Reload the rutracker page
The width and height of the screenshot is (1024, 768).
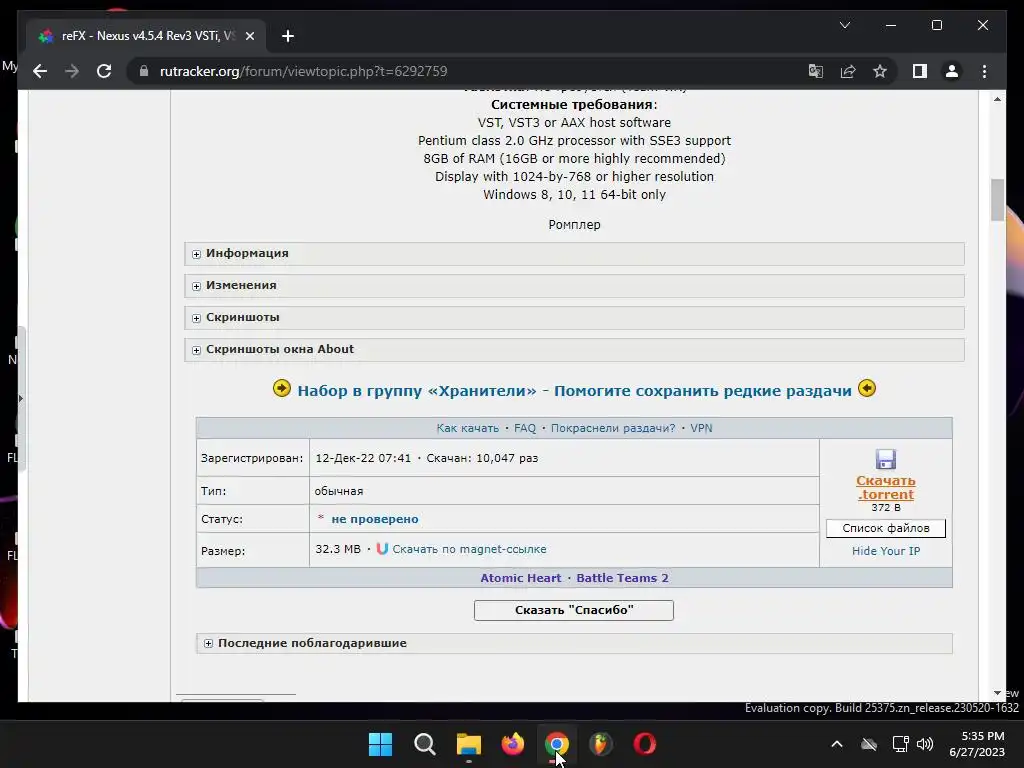pyautogui.click(x=104, y=71)
